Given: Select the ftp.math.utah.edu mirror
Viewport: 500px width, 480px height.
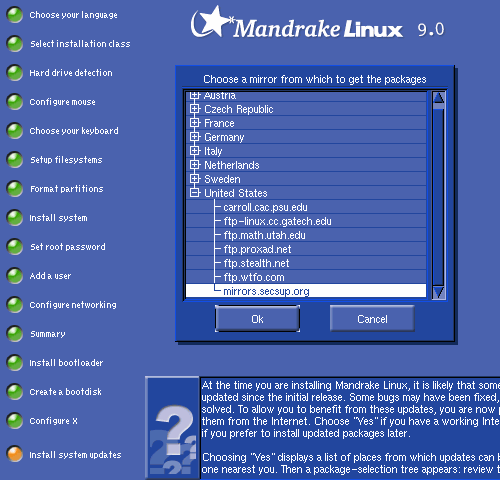Looking at the screenshot, I should [x=306, y=235].
